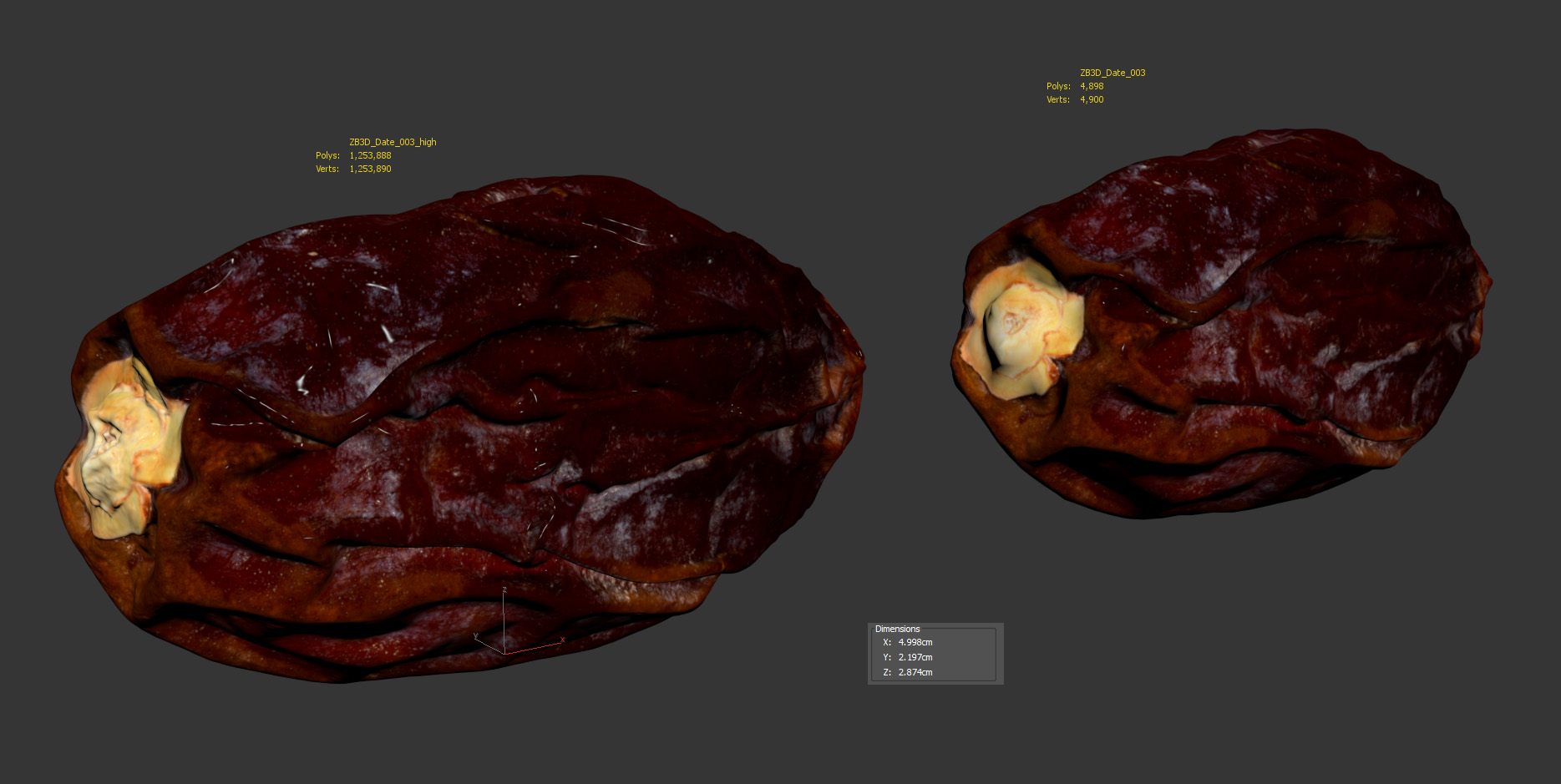Click the 1,253,888 polys count value
The height and width of the screenshot is (784, 1561).
pyautogui.click(x=370, y=155)
